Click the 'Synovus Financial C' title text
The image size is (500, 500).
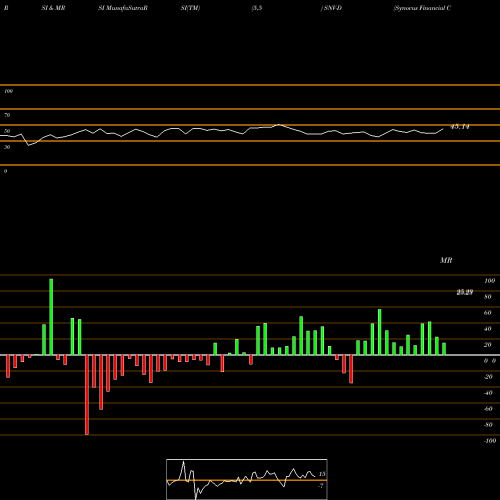[422, 8]
